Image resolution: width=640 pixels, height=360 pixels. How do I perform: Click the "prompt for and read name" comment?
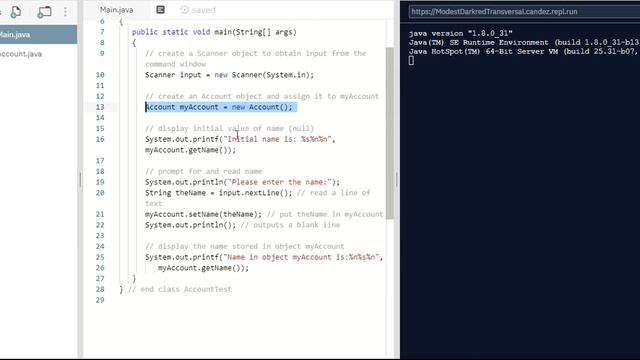coord(203,171)
